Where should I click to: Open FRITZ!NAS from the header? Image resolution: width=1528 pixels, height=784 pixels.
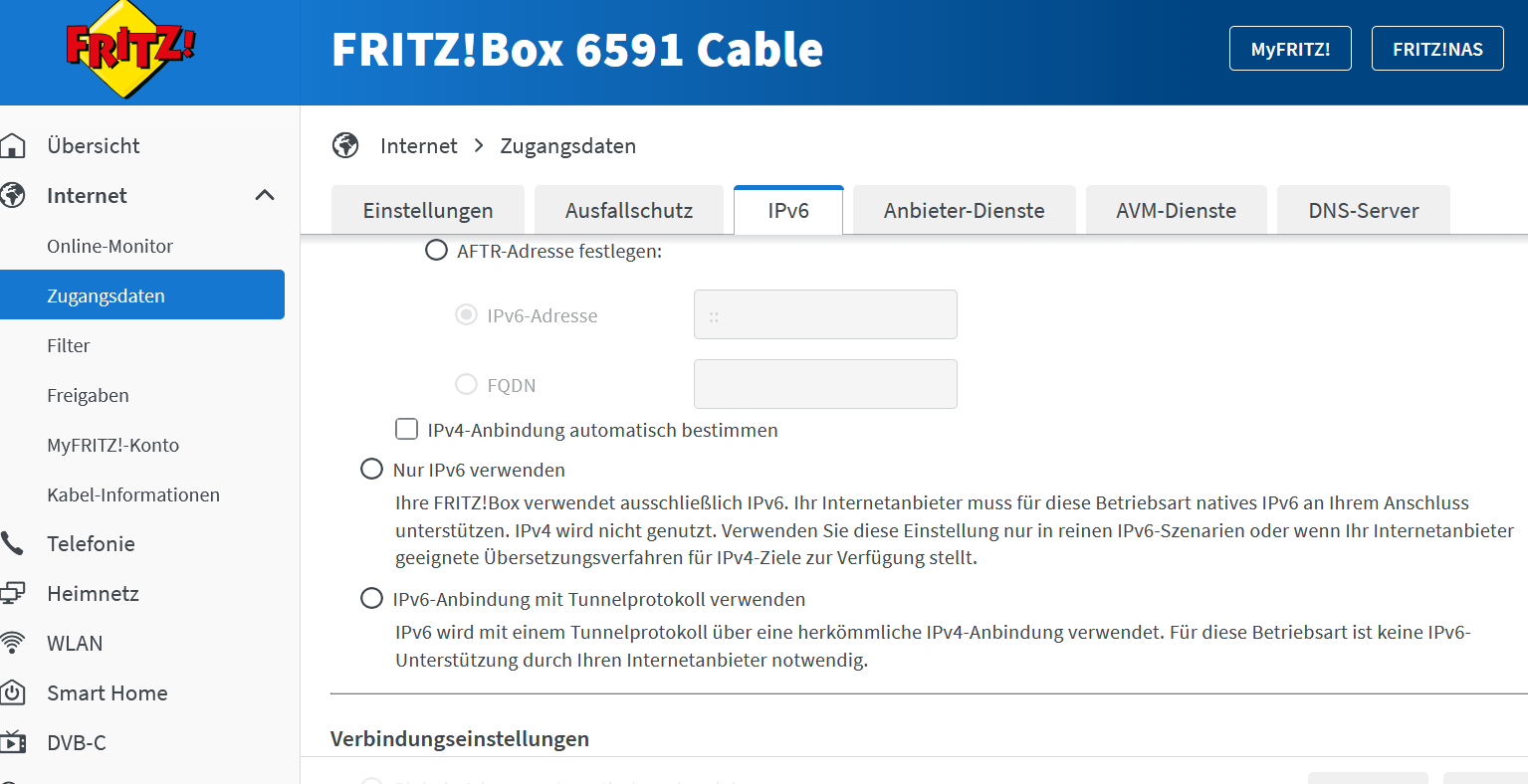[x=1436, y=49]
